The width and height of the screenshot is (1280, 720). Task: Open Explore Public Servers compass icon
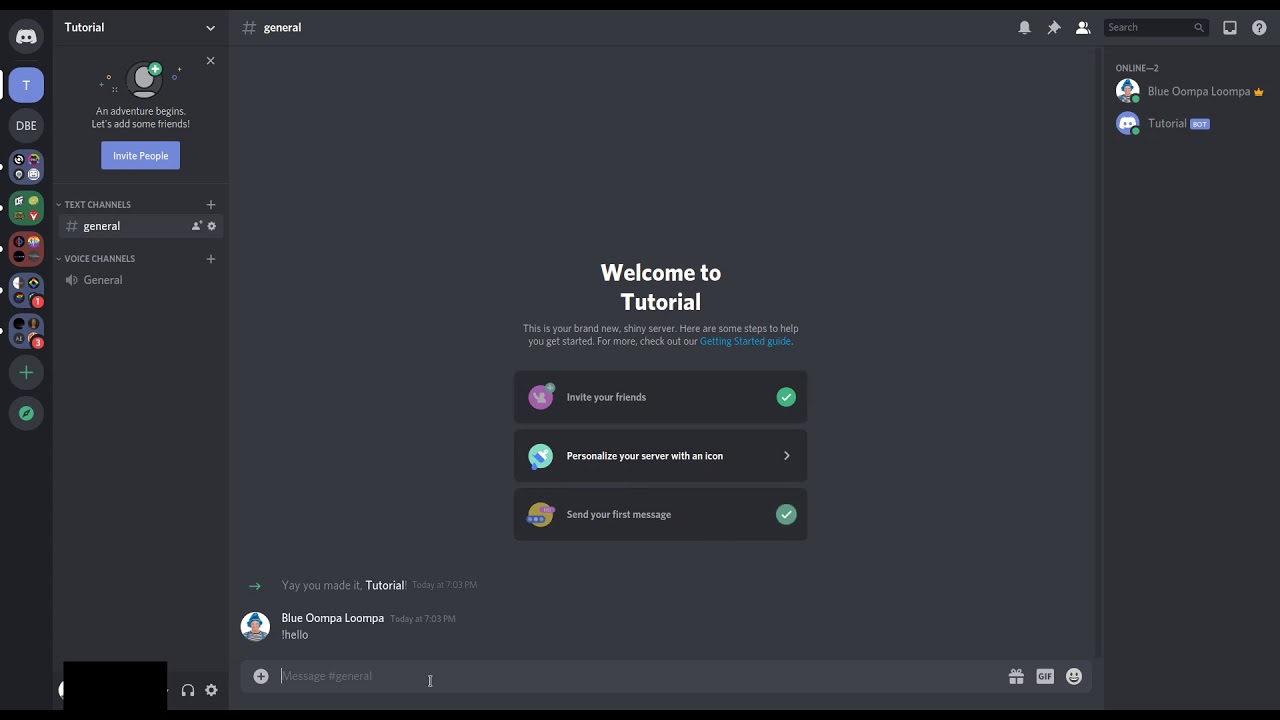click(26, 413)
